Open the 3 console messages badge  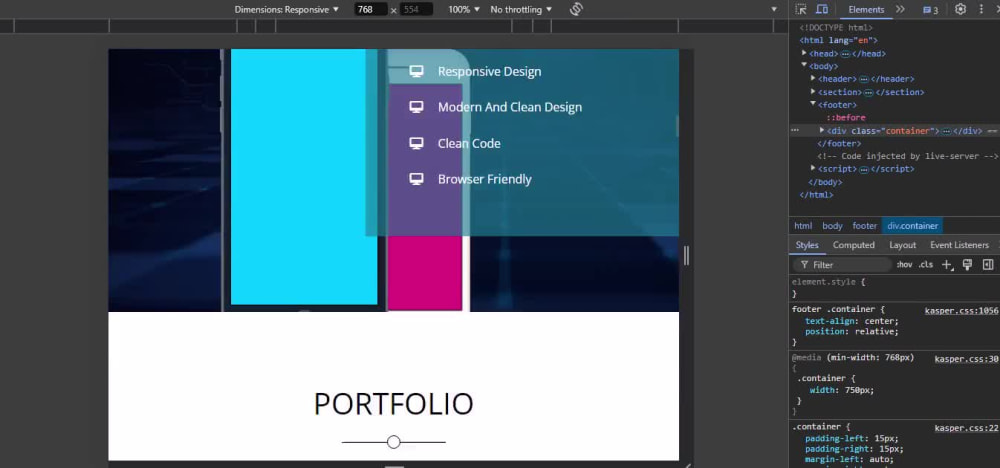click(x=930, y=10)
